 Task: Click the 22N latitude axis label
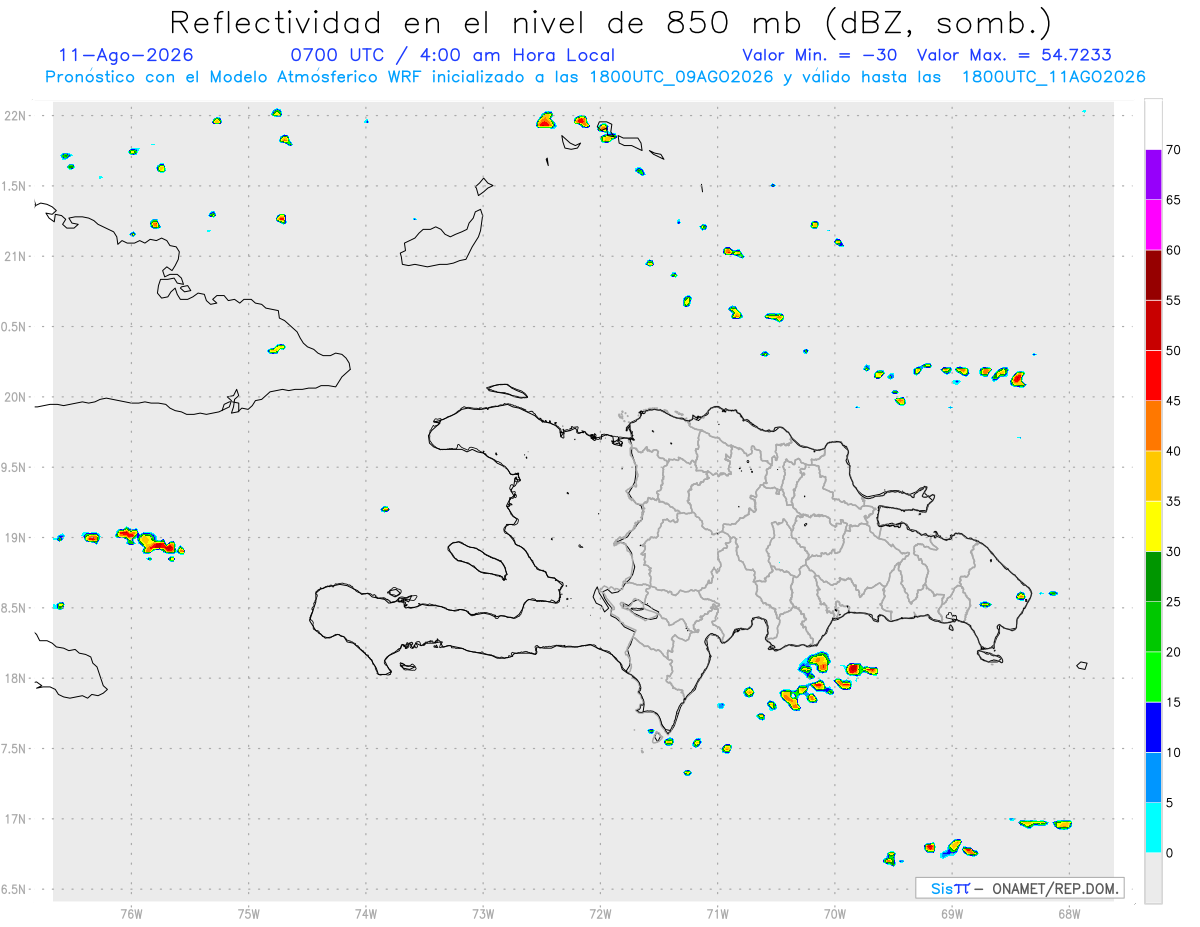[15, 116]
